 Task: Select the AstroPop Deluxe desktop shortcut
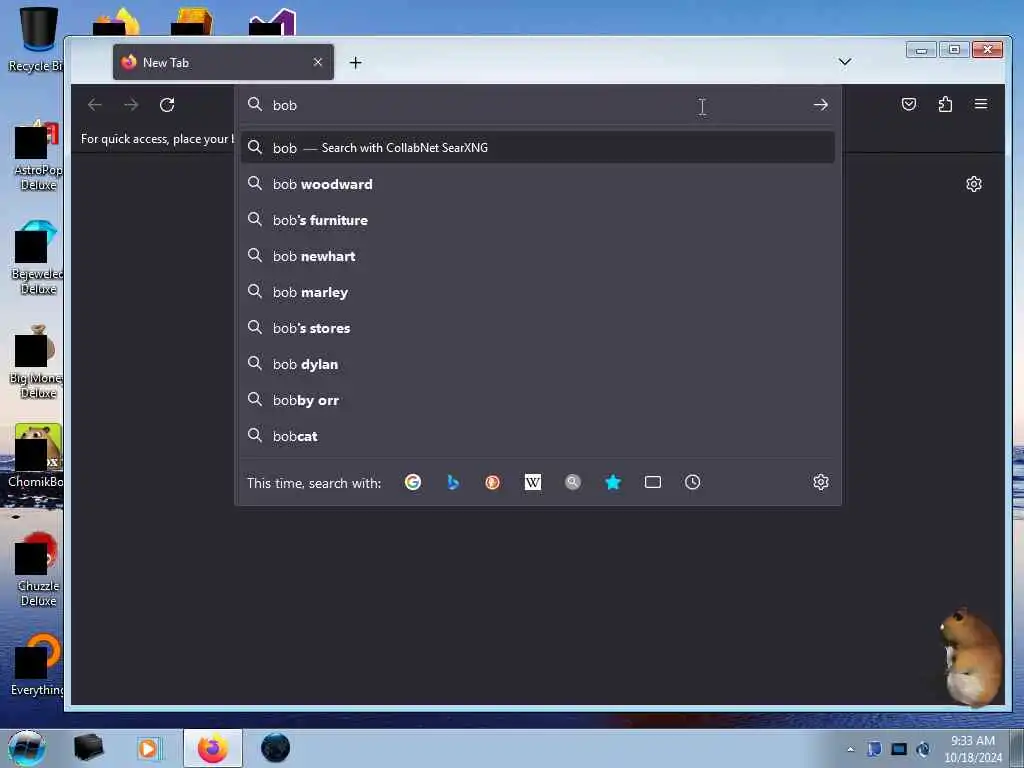tap(37, 155)
